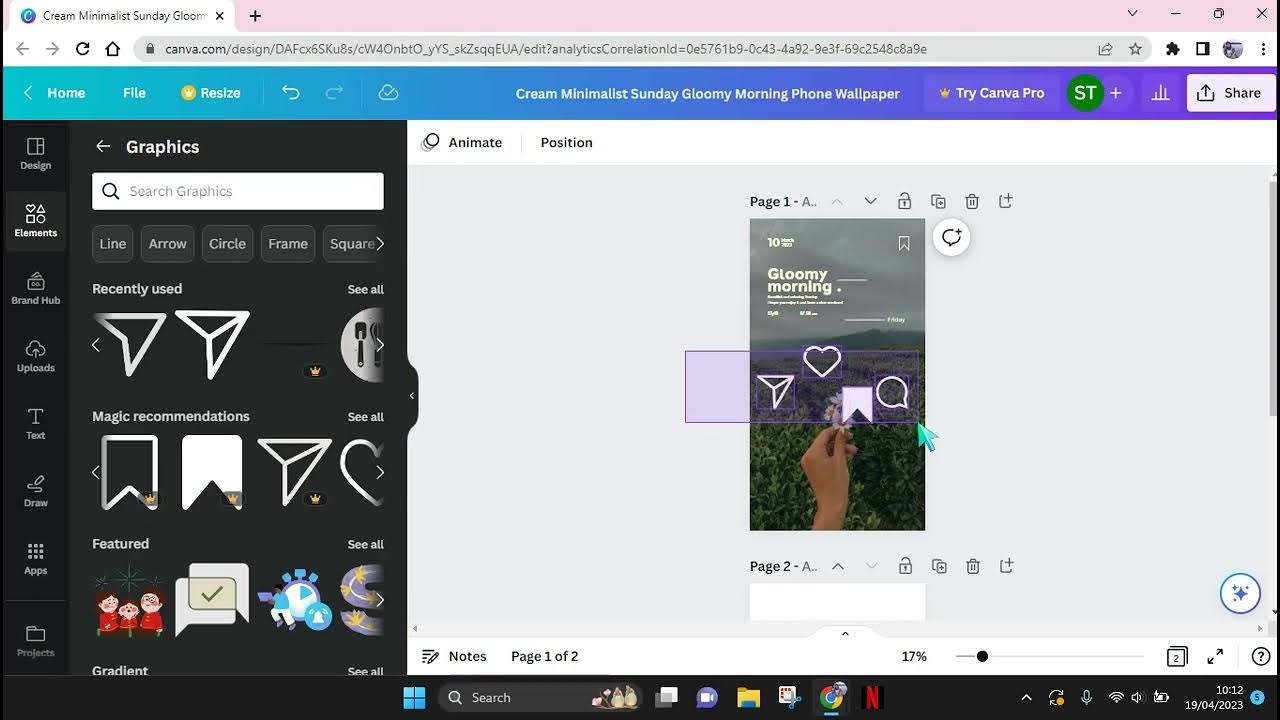1280x720 pixels.
Task: Open grid view of pages
Action: [1177, 657]
